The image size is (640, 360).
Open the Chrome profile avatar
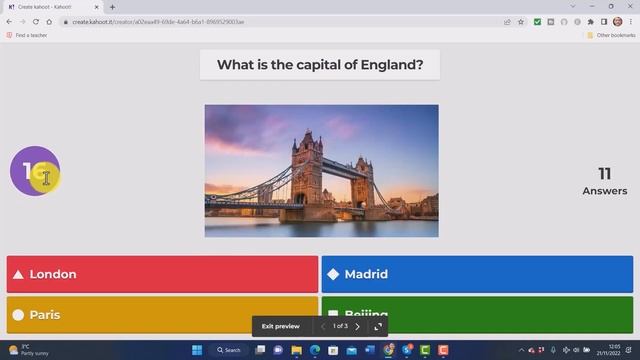618,22
